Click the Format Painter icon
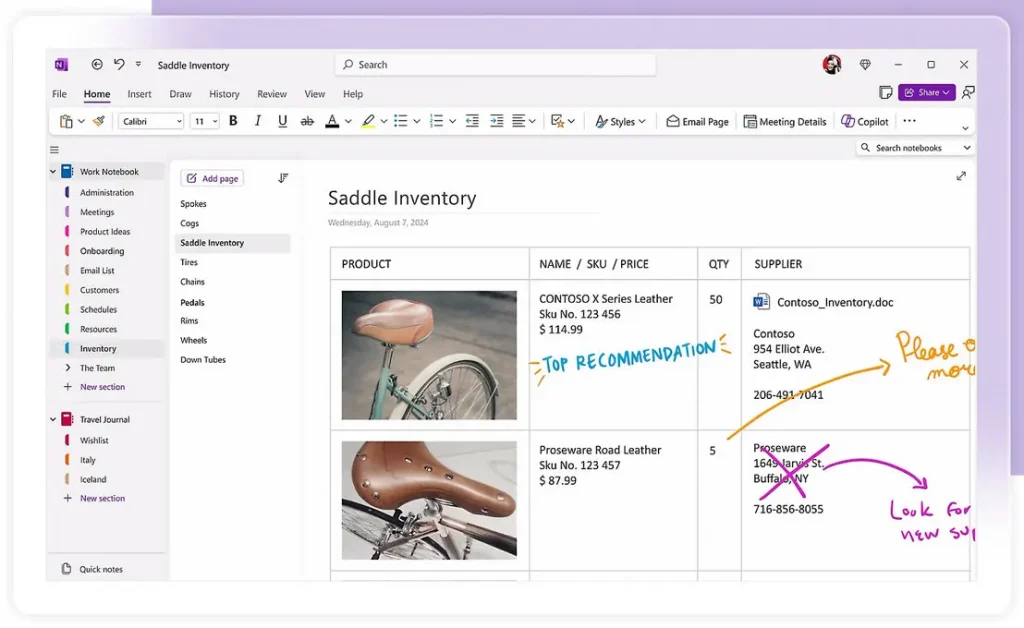The height and width of the screenshot is (628, 1024). pyautogui.click(x=98, y=121)
